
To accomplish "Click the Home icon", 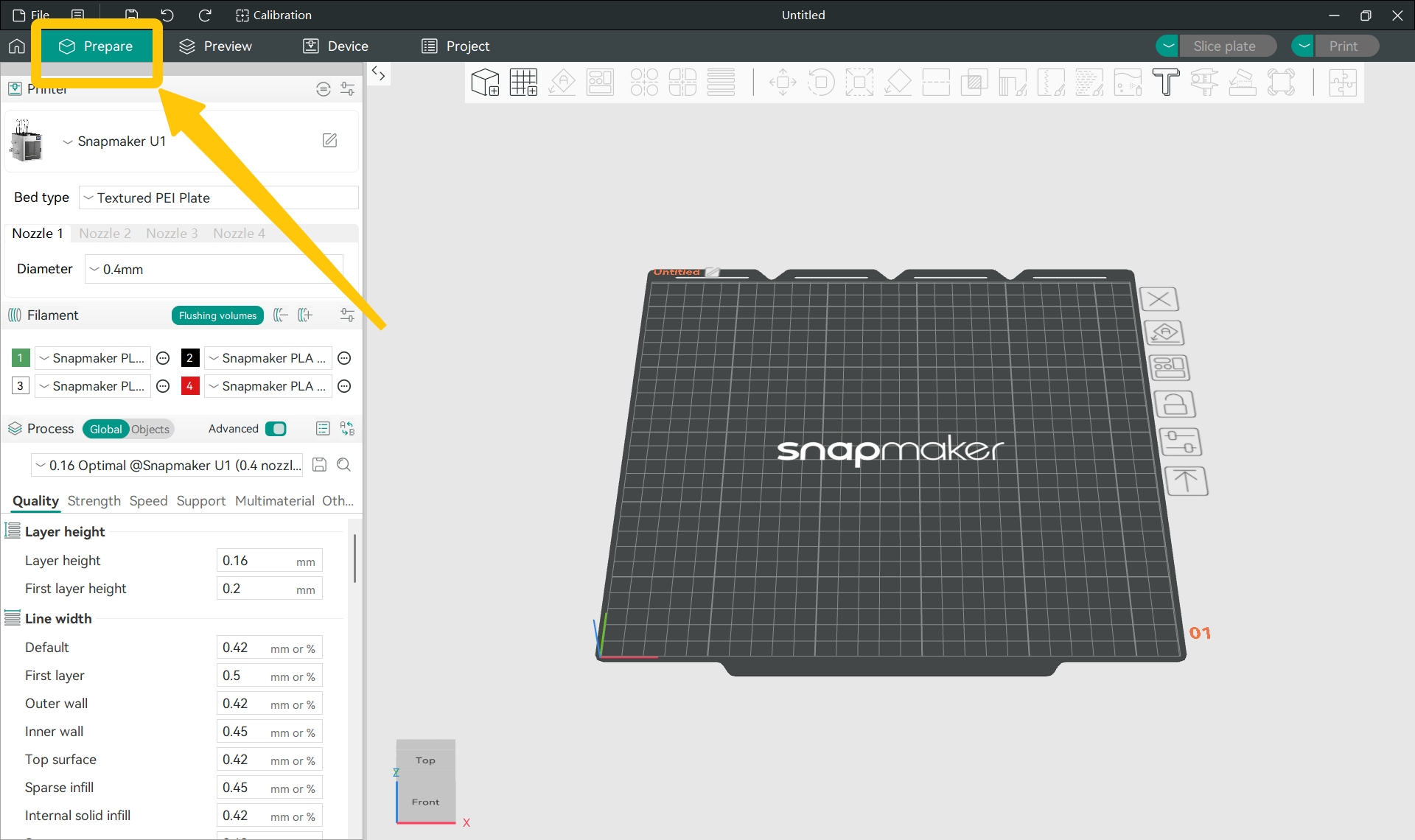I will tap(16, 46).
